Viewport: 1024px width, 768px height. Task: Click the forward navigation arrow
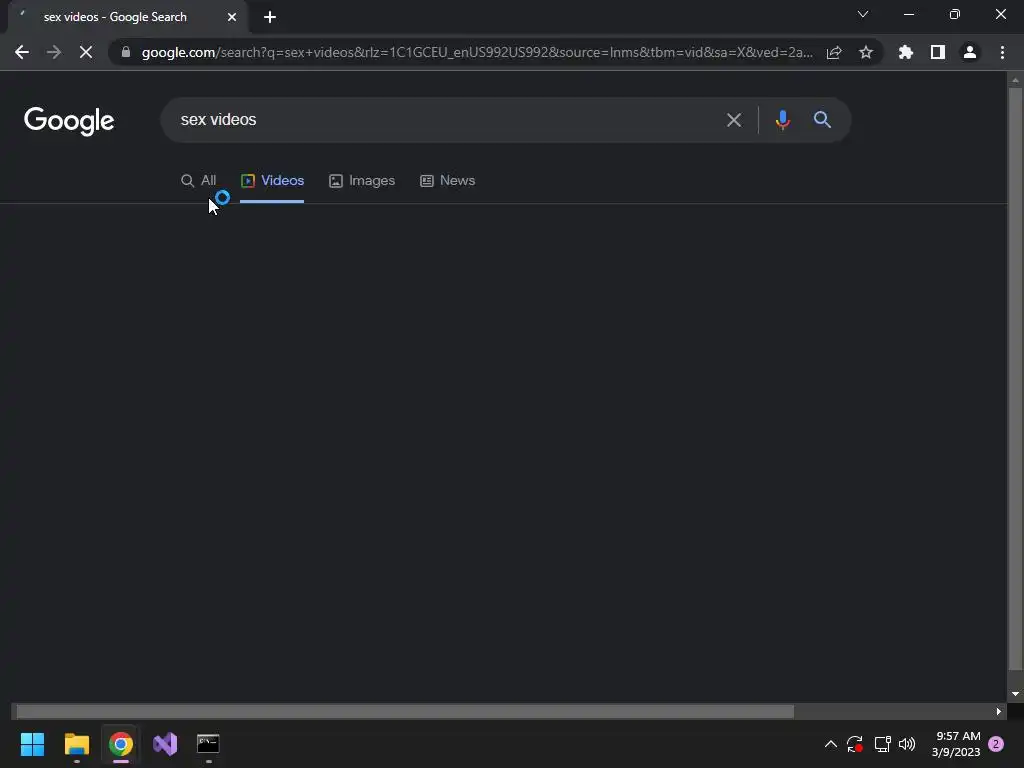click(x=54, y=52)
